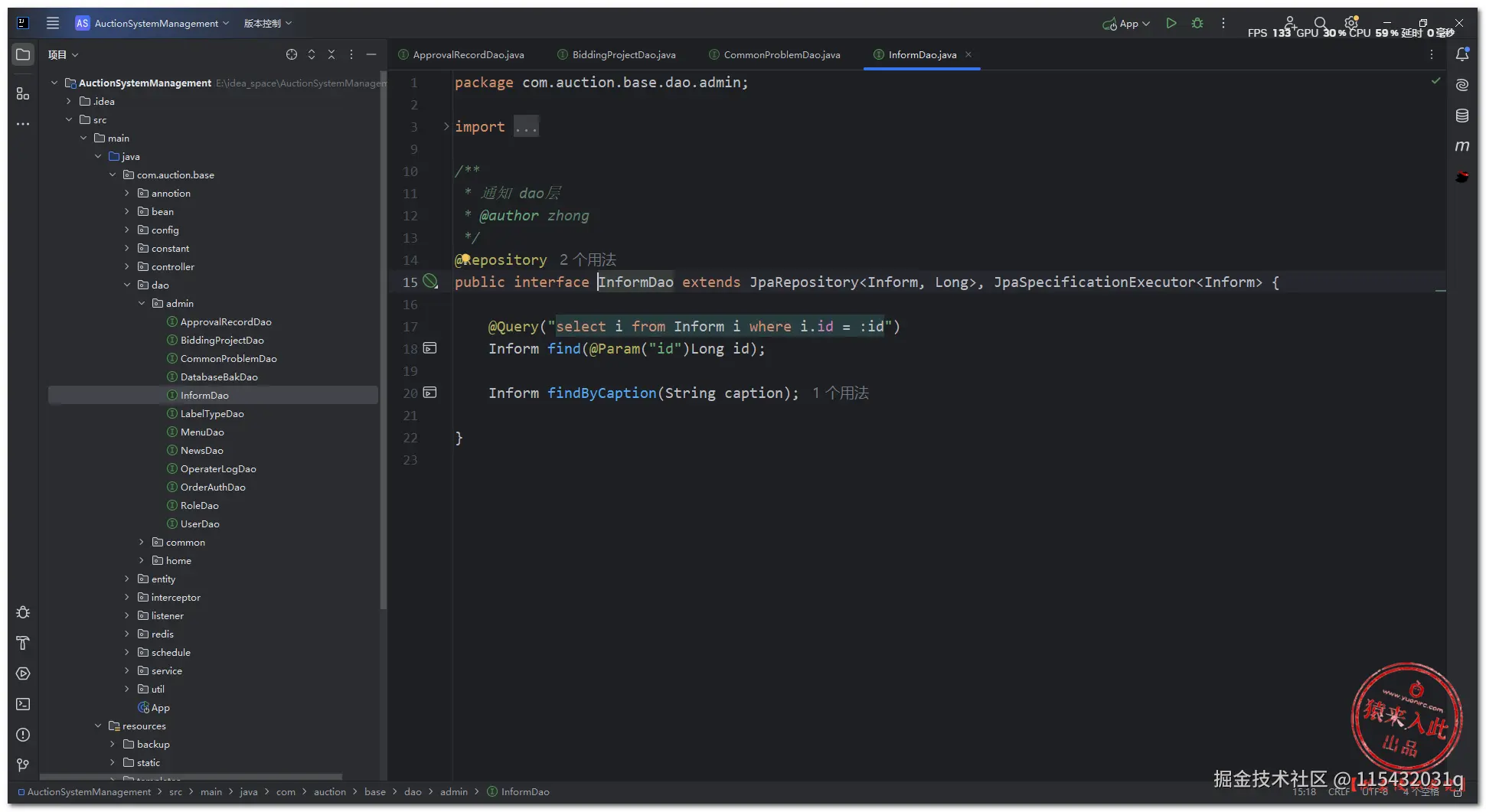Expand the .idea folder
This screenshot has height=812, width=1486.
(x=69, y=101)
